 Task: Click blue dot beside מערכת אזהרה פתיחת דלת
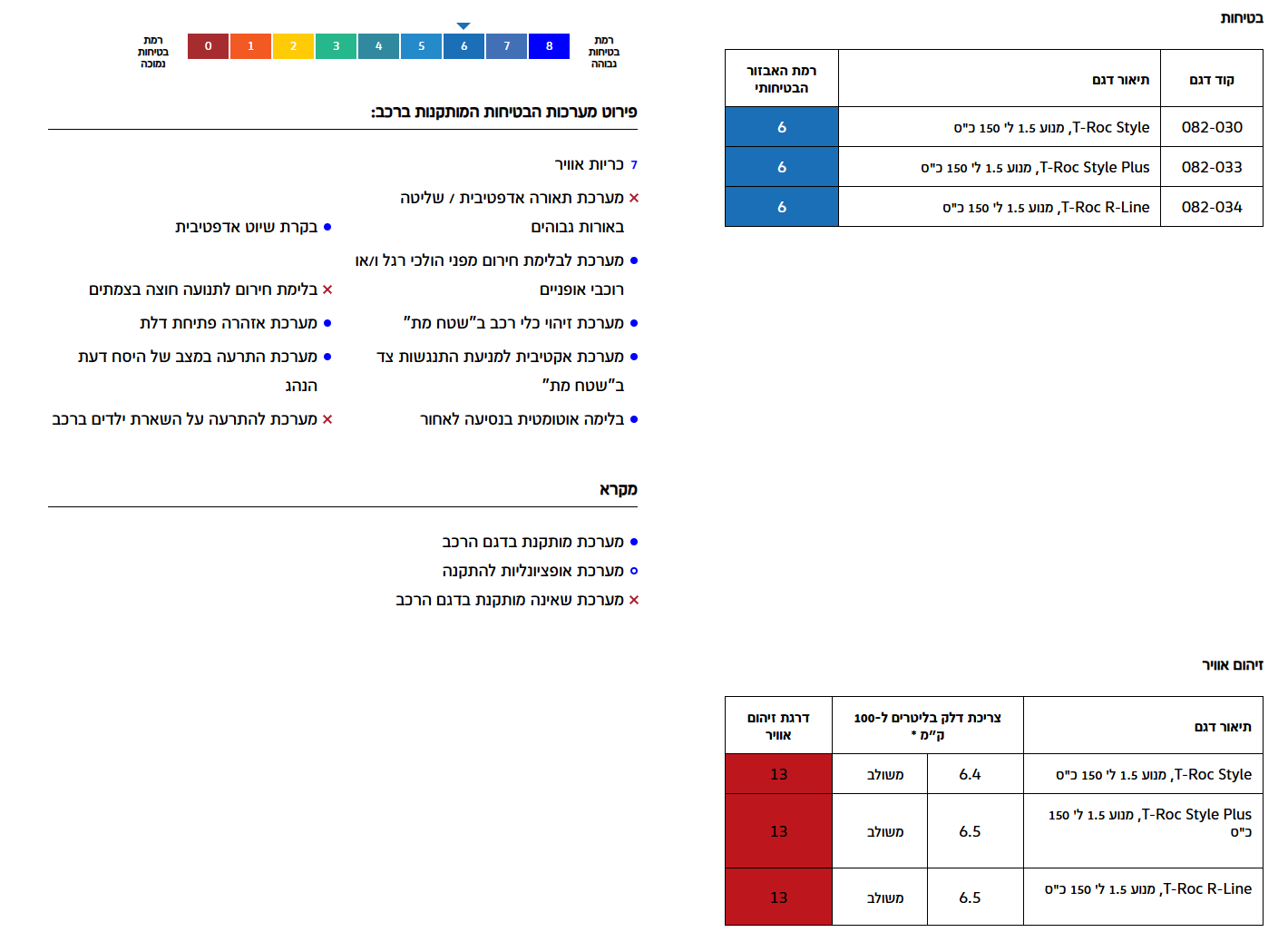327,323
